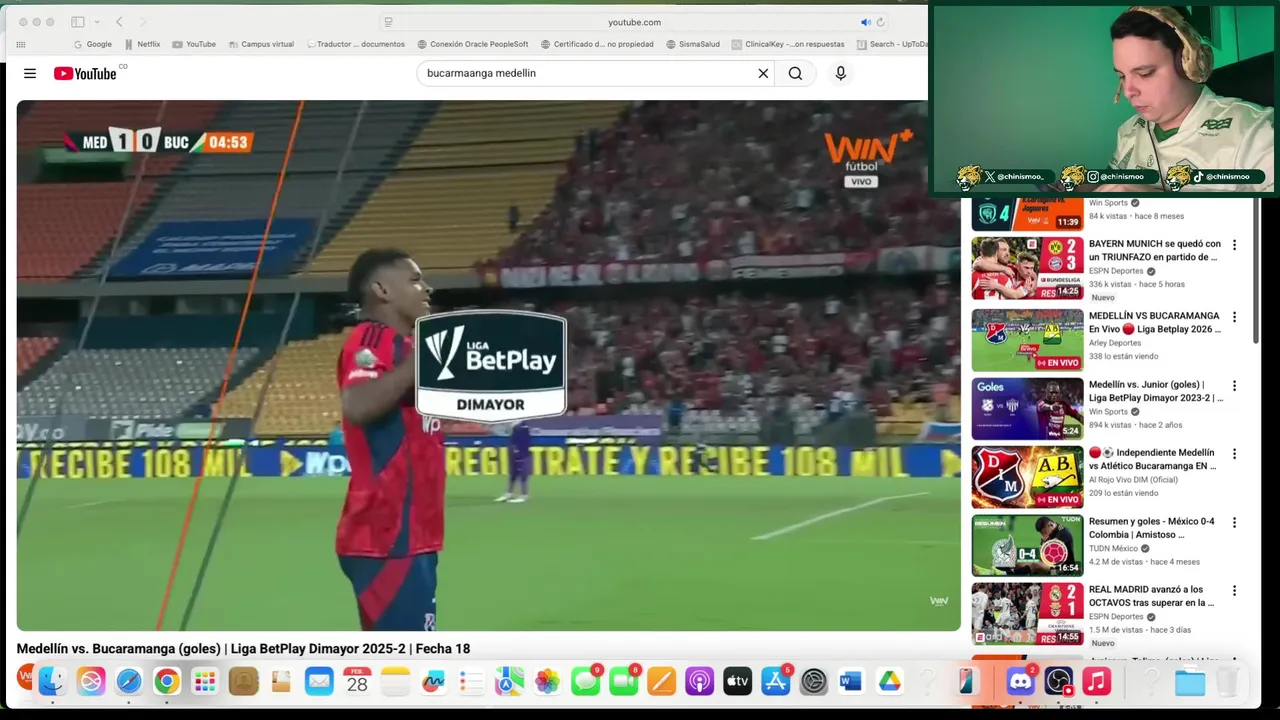1280x720 pixels.
Task: Click the main video player to pause
Action: point(488,365)
